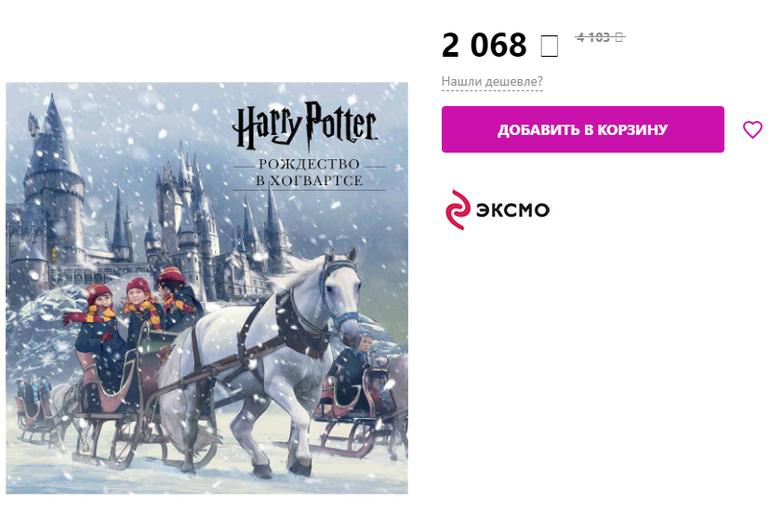Screen dimensions: 770x511
Task: Add the book to wishlist with the heart icon
Action: coord(752,130)
